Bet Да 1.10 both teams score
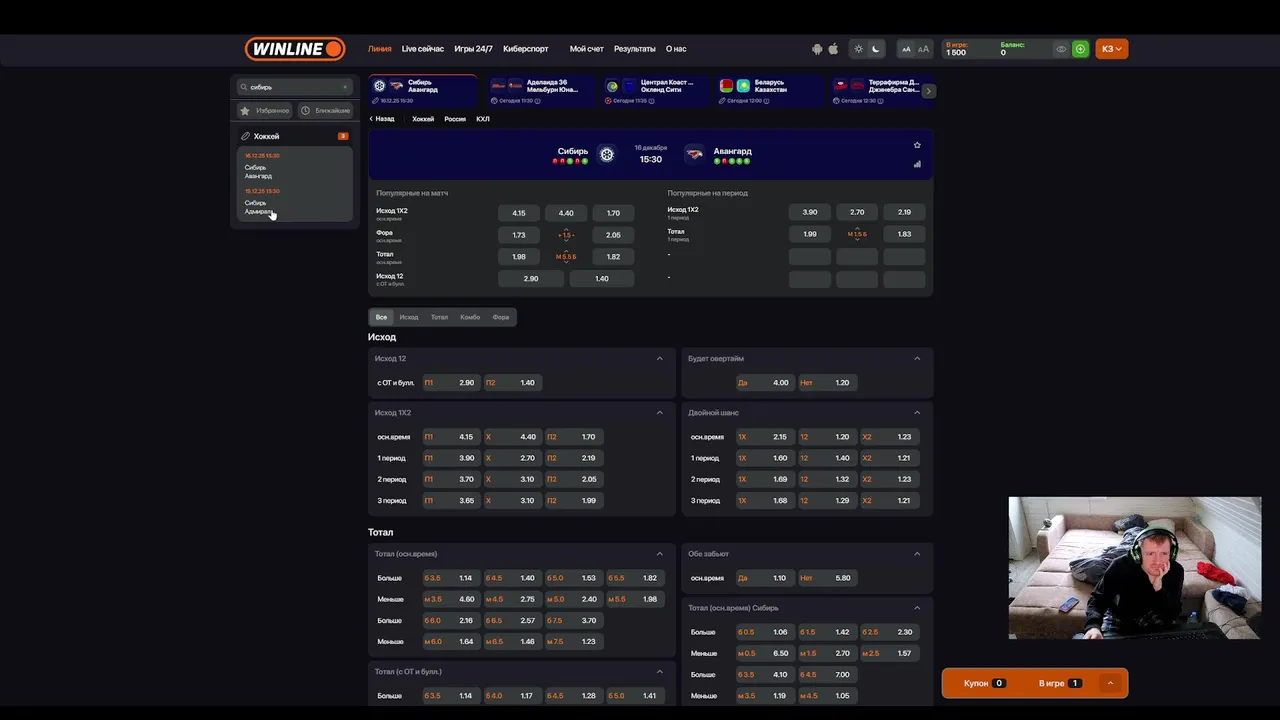The height and width of the screenshot is (720, 1280). tap(765, 578)
